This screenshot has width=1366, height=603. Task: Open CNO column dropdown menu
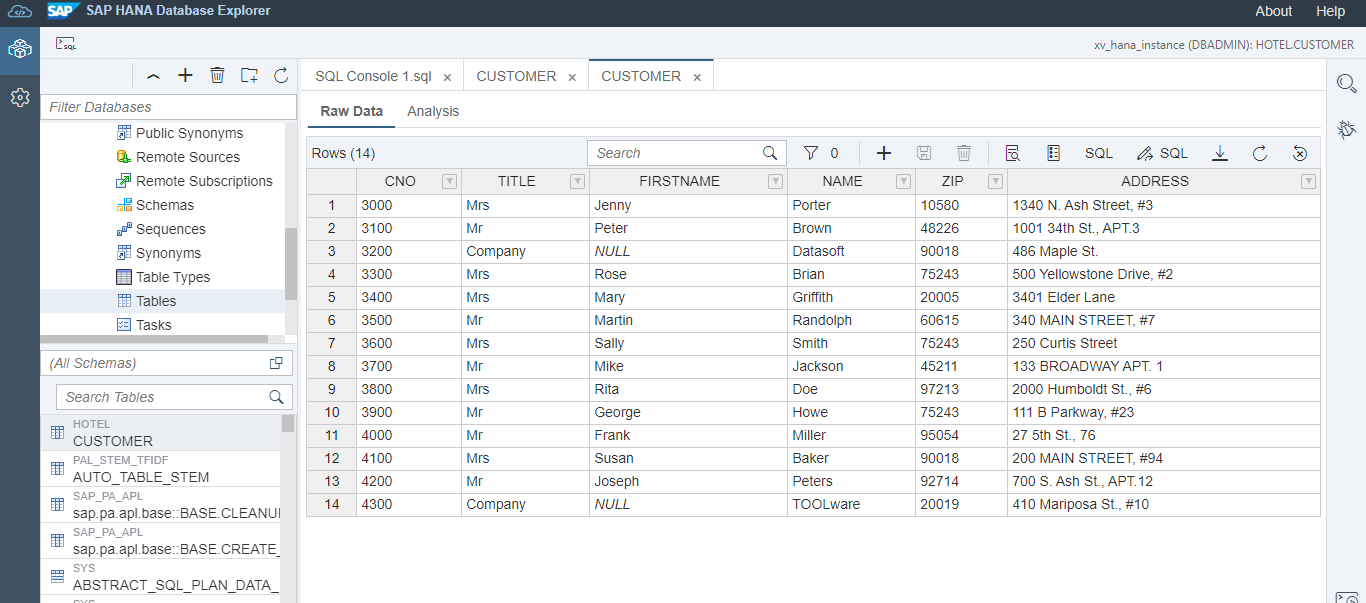click(x=450, y=181)
